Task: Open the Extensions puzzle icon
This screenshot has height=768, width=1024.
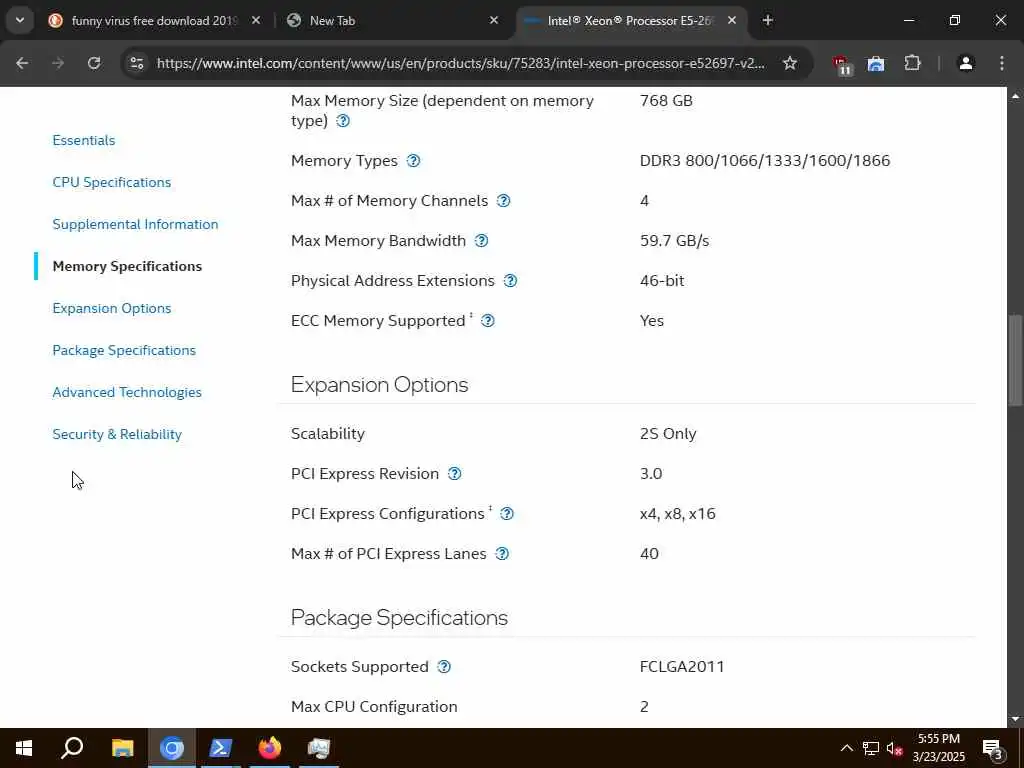Action: click(912, 63)
